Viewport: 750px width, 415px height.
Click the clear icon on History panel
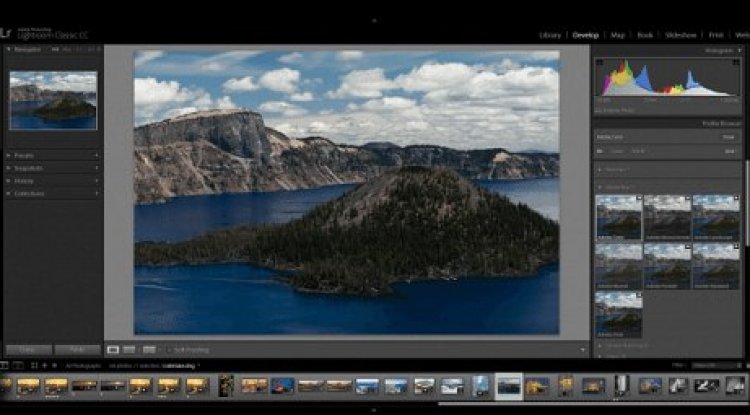point(97,181)
